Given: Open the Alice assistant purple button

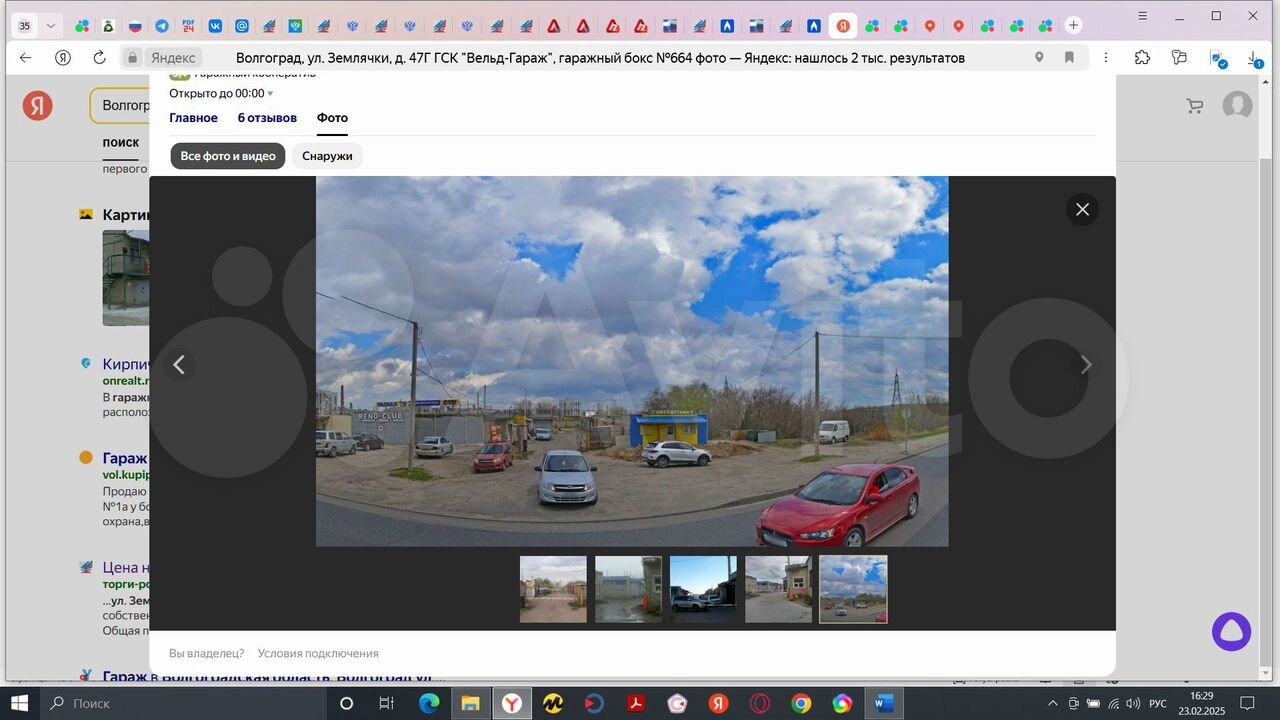Looking at the screenshot, I should (1231, 632).
